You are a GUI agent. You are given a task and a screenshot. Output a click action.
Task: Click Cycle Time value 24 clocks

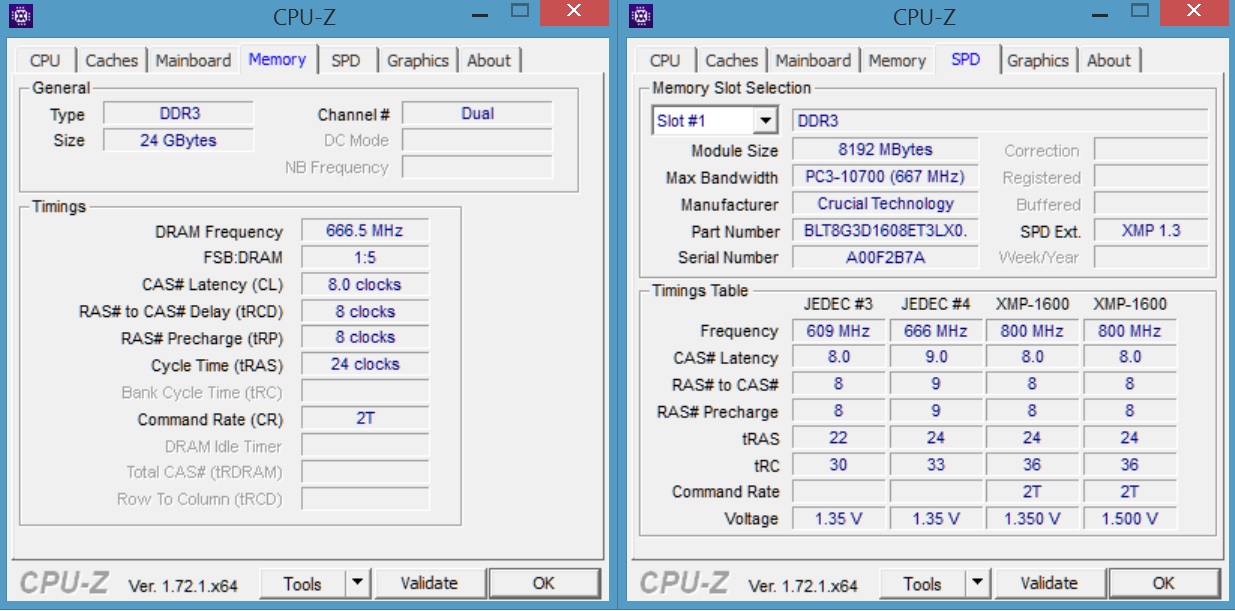tap(365, 365)
